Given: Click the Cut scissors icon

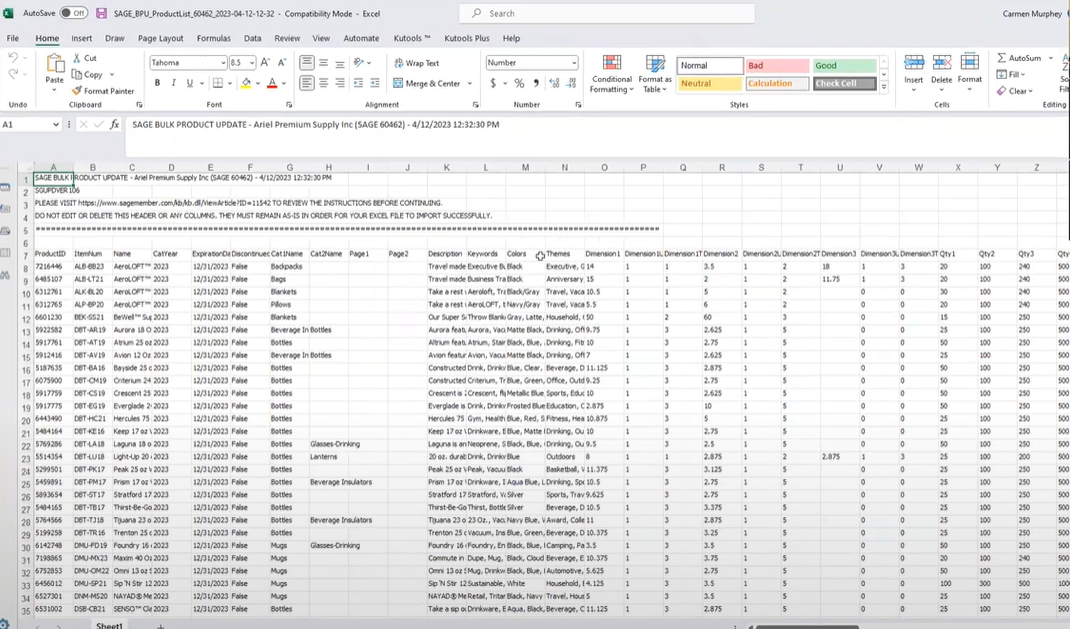Looking at the screenshot, I should (x=77, y=58).
